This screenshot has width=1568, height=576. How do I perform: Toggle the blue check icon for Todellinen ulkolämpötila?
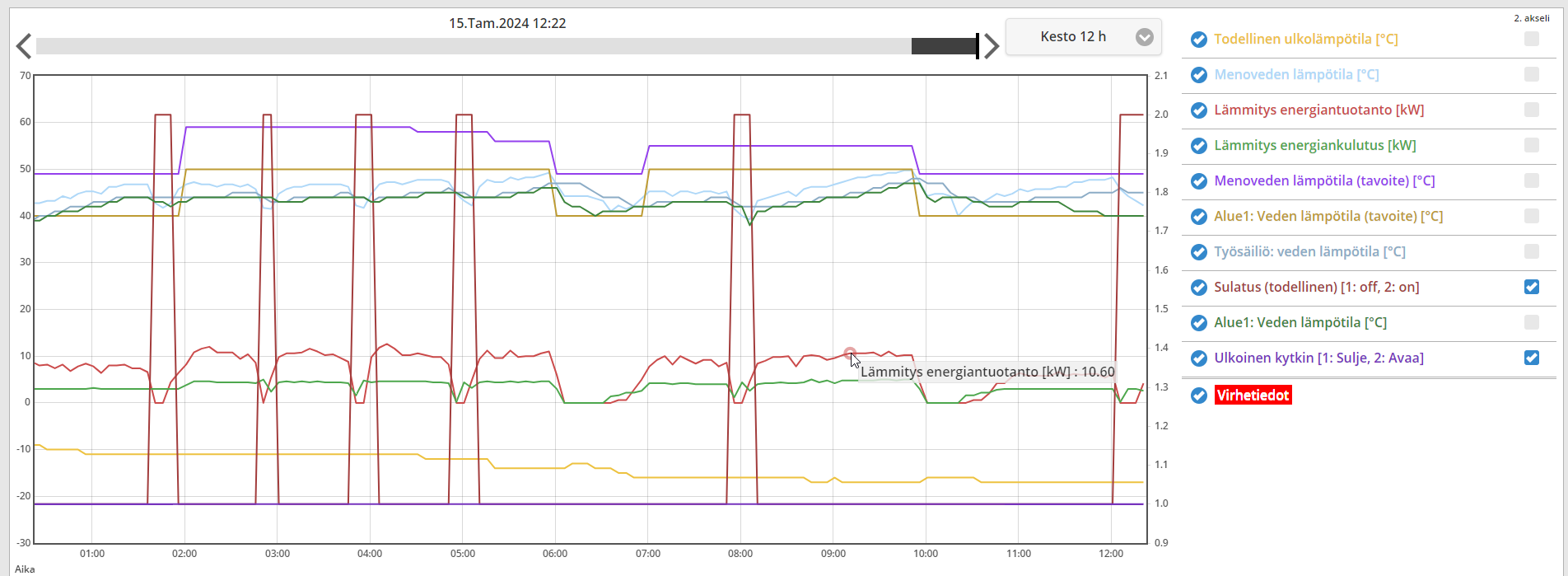pyautogui.click(x=1199, y=40)
